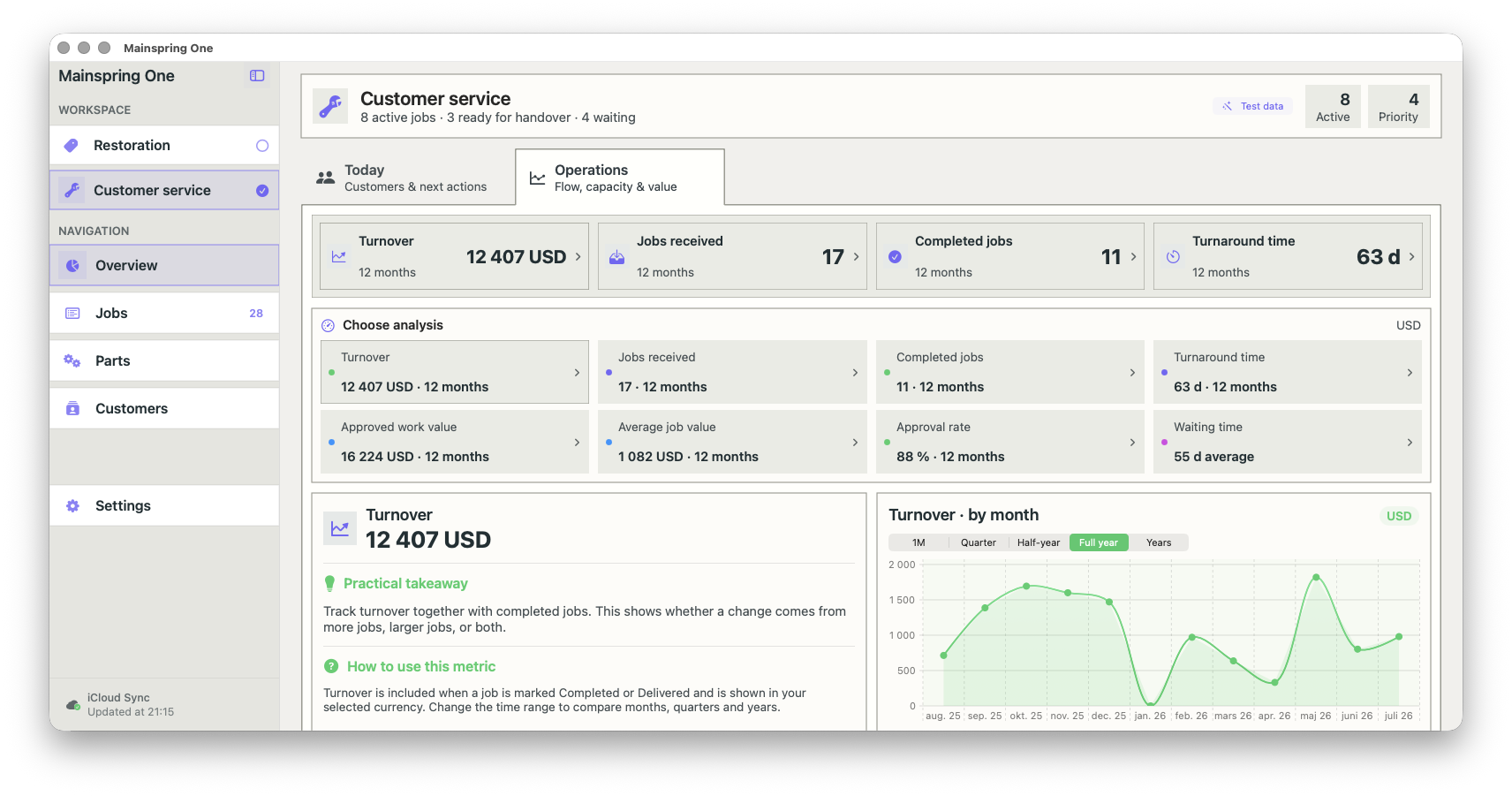The height and width of the screenshot is (796, 1512).
Task: Click the Jobs count badge 28
Action: (x=256, y=313)
